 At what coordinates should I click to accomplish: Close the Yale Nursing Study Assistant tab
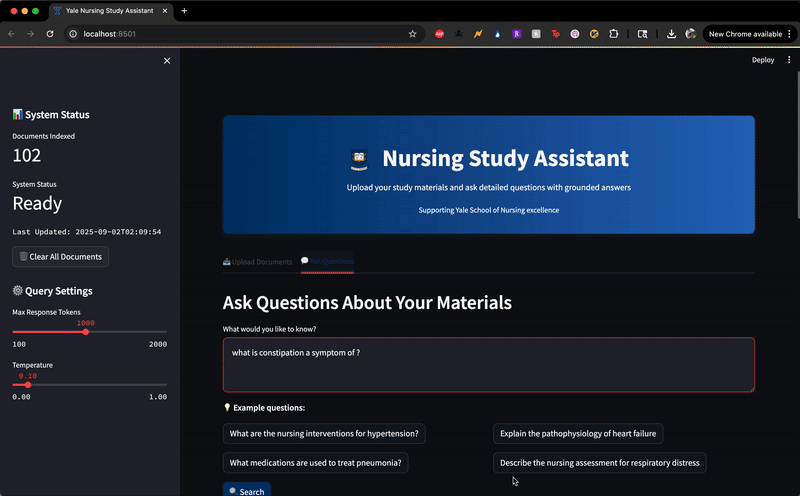(x=165, y=11)
